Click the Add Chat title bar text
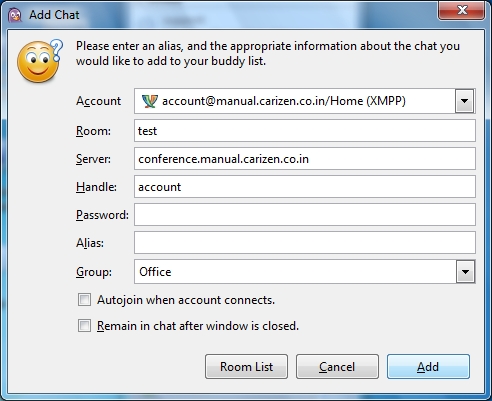This screenshot has width=492, height=401. pos(54,15)
